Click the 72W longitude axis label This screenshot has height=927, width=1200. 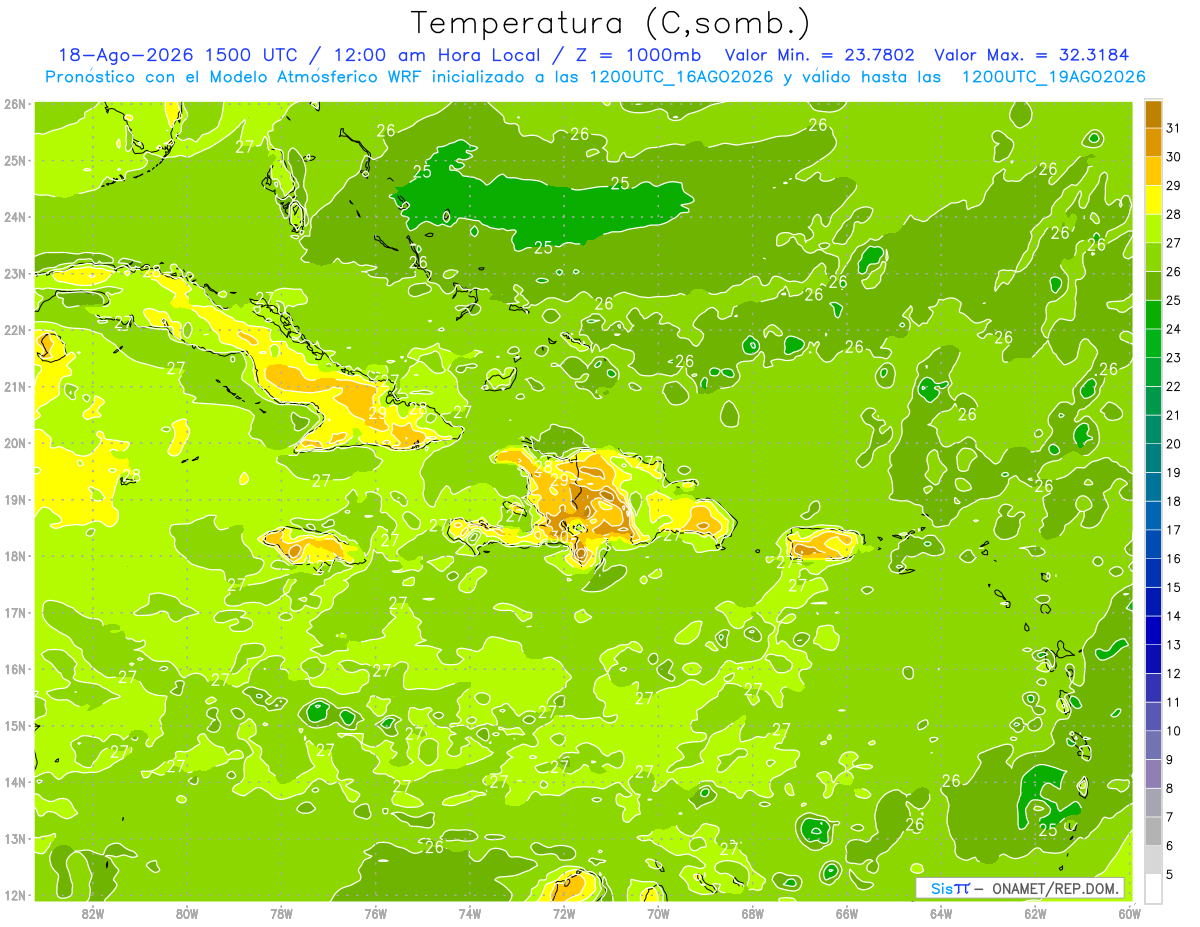tap(563, 913)
